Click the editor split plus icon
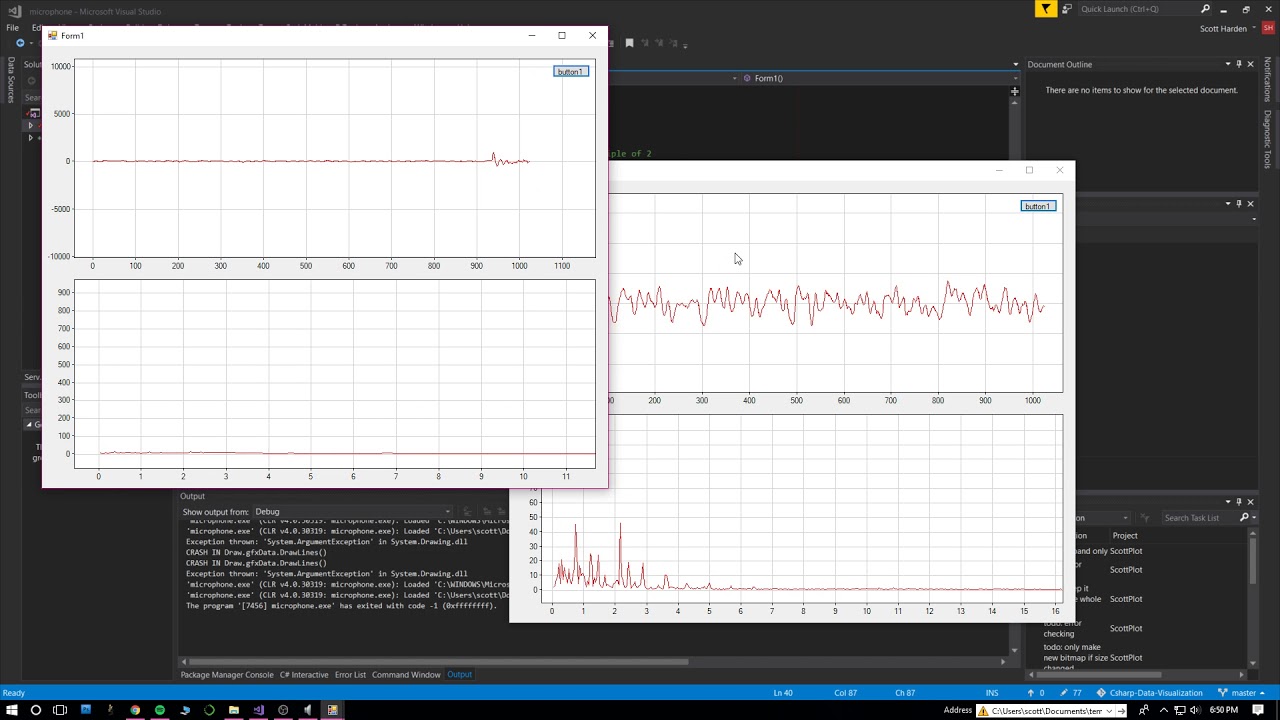1280x720 pixels. point(1014,92)
